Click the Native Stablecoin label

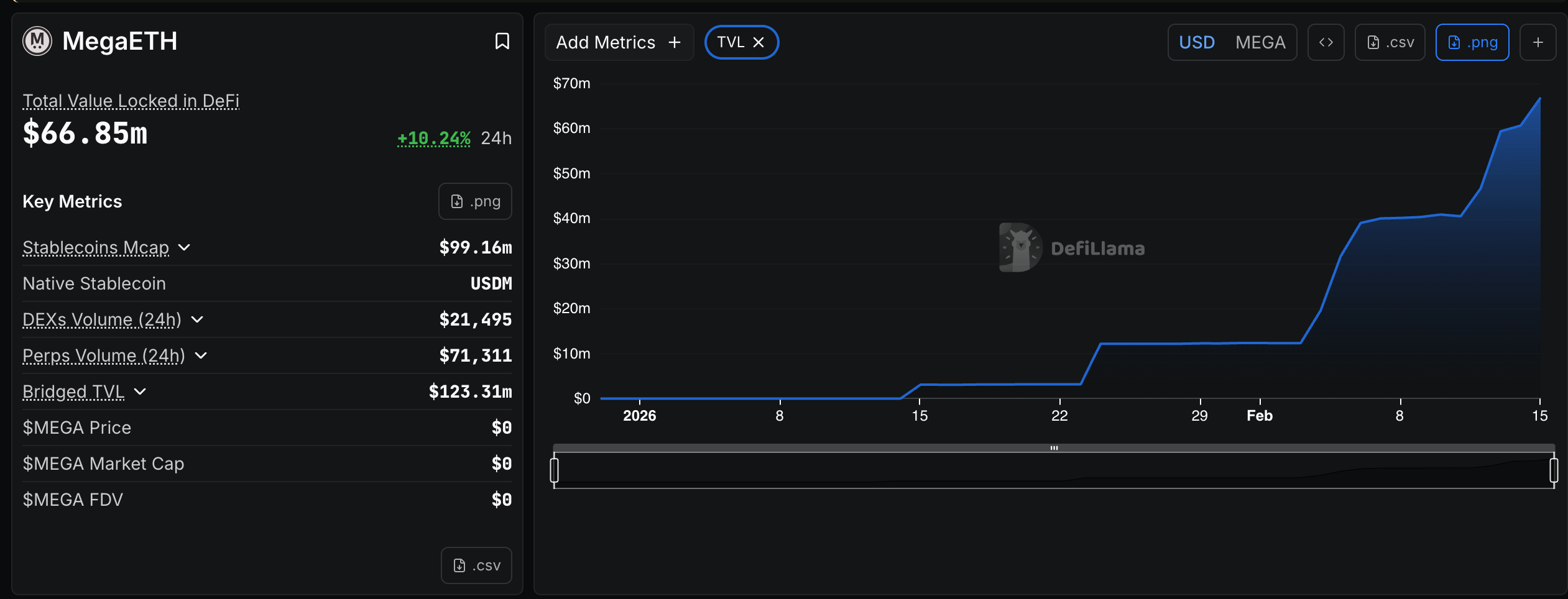[x=95, y=283]
